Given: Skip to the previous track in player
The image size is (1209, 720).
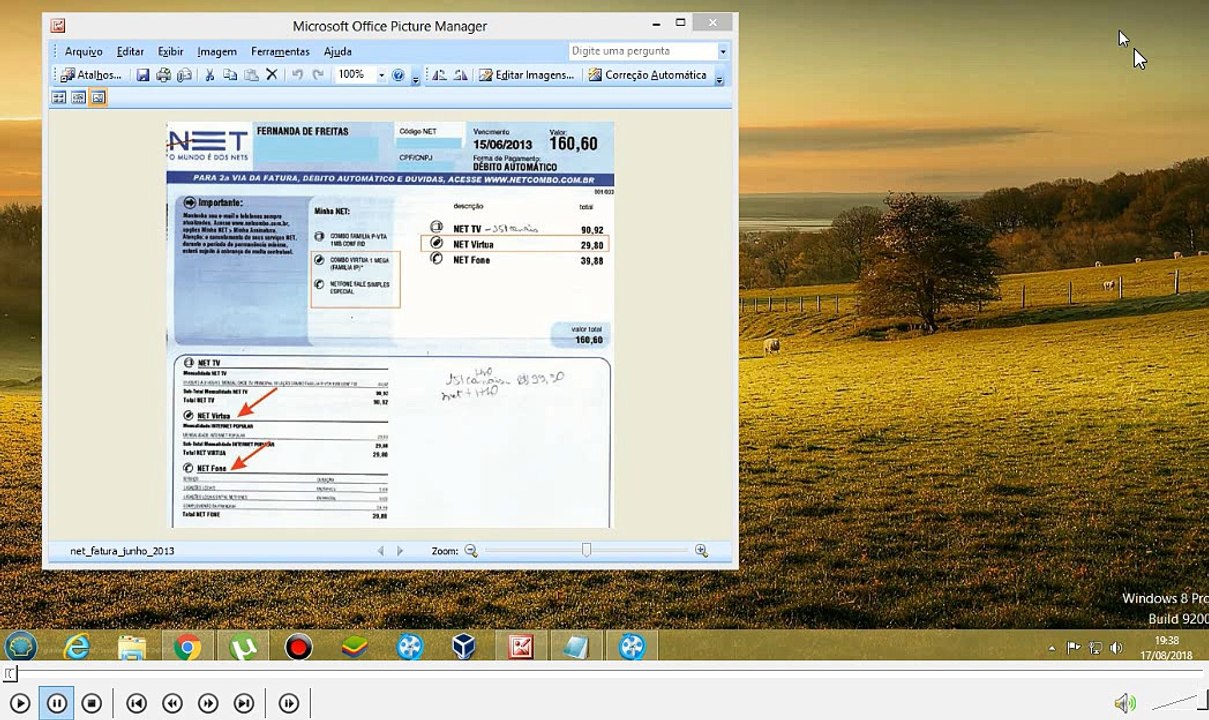Looking at the screenshot, I should coord(137,704).
